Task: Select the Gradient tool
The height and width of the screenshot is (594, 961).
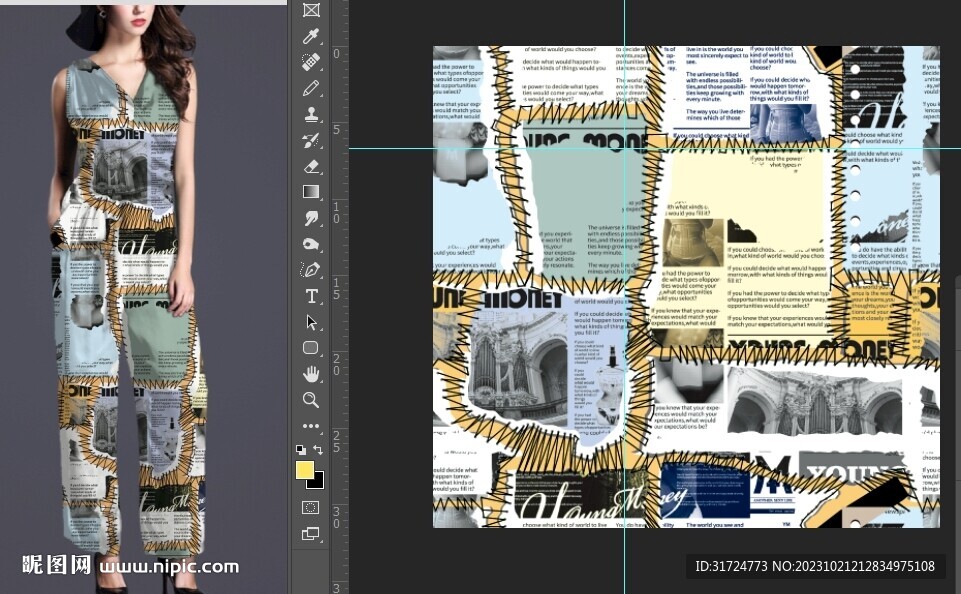Action: (311, 192)
